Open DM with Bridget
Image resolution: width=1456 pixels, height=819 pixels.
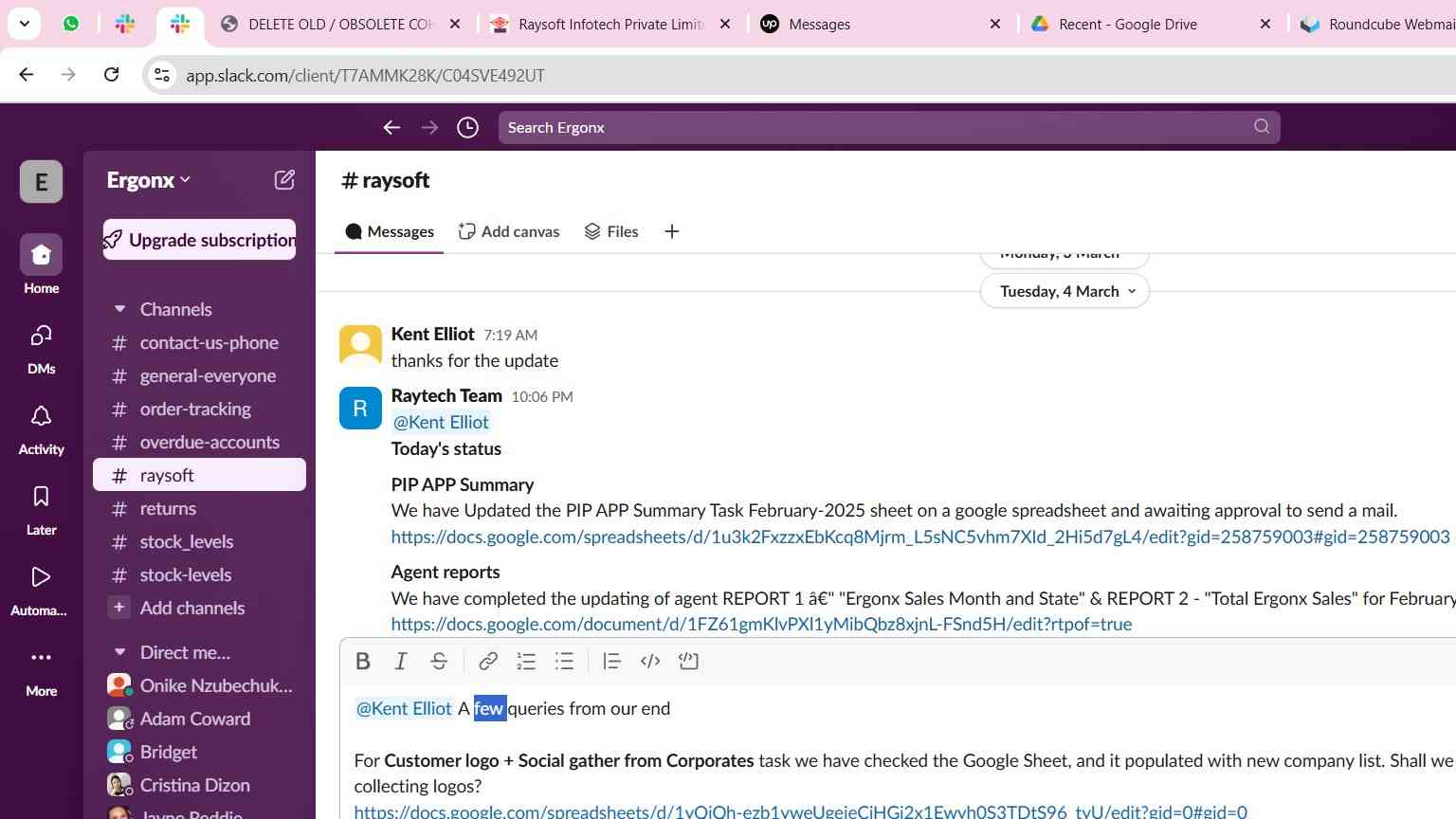199,752
